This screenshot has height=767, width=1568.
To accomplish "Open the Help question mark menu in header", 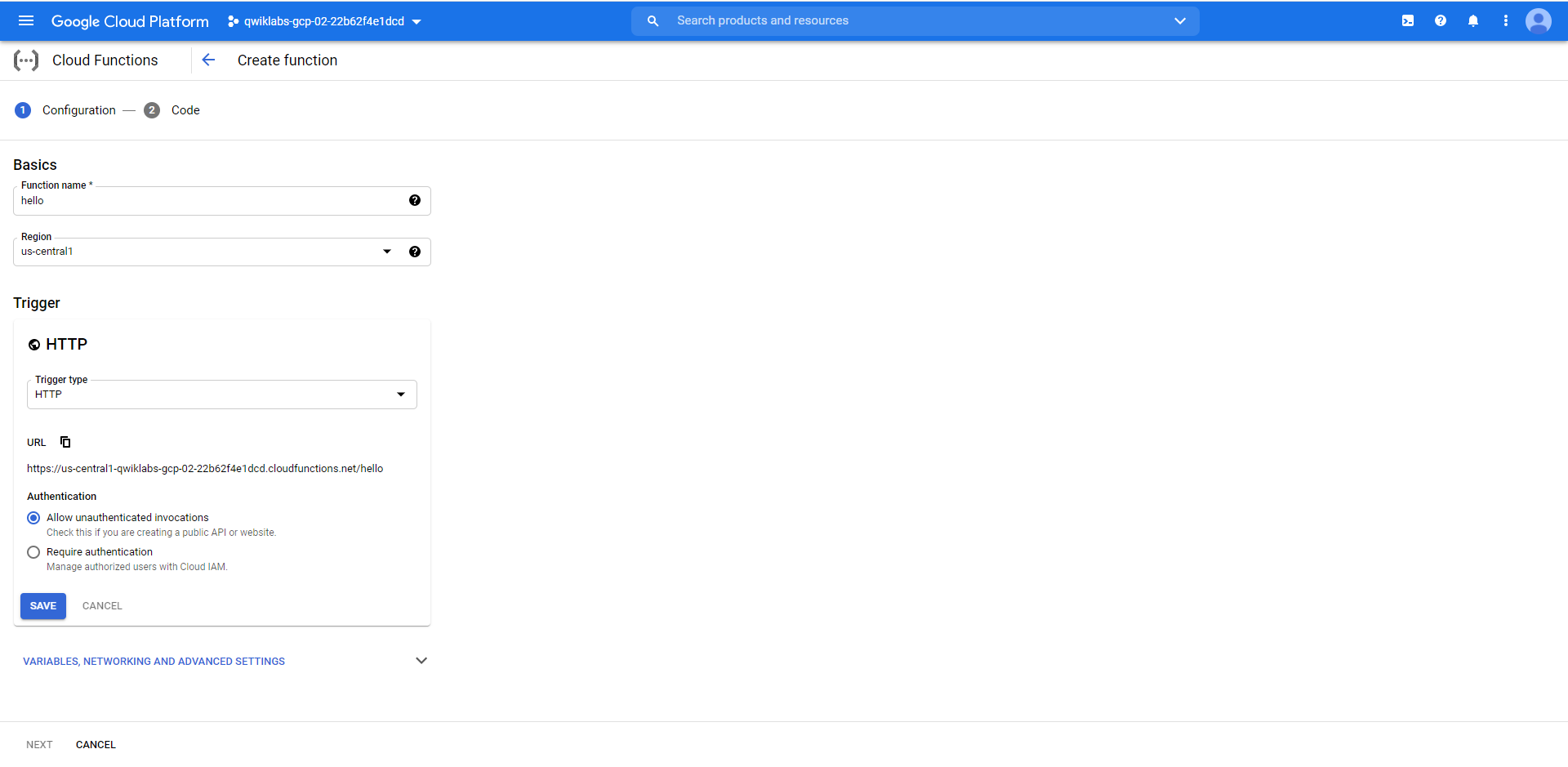I will [x=1441, y=21].
